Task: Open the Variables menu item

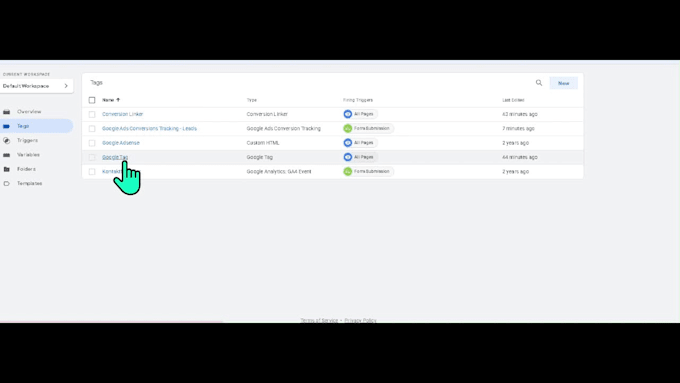Action: point(28,155)
